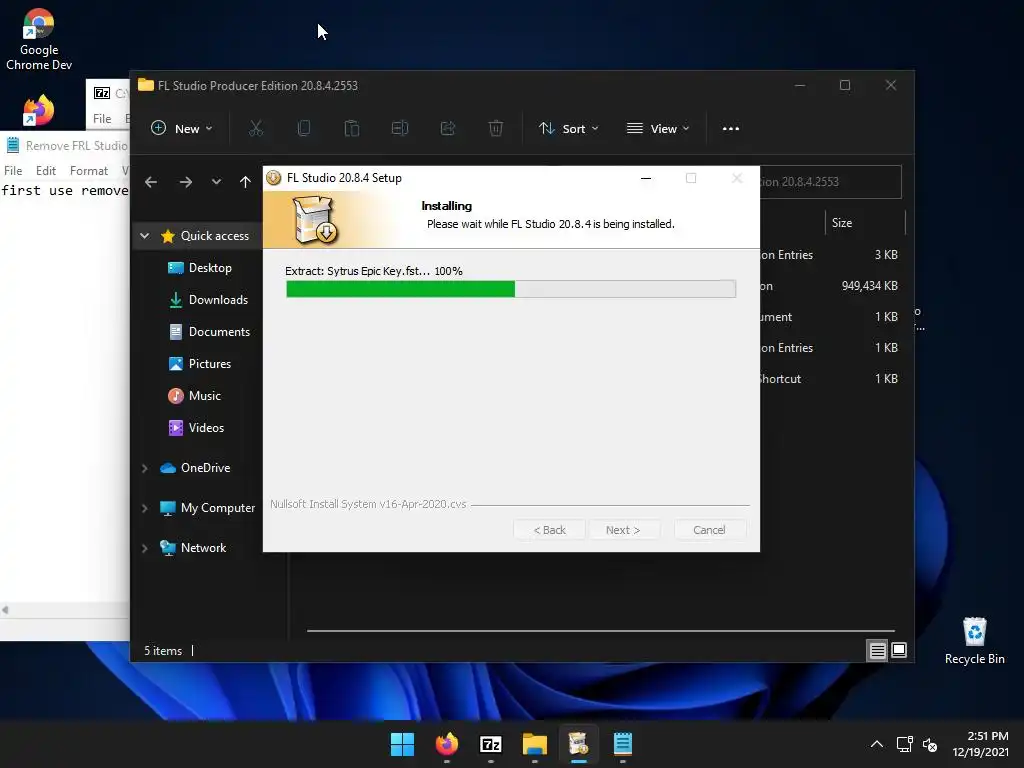Click the Share icon in File Explorer toolbar

click(448, 129)
